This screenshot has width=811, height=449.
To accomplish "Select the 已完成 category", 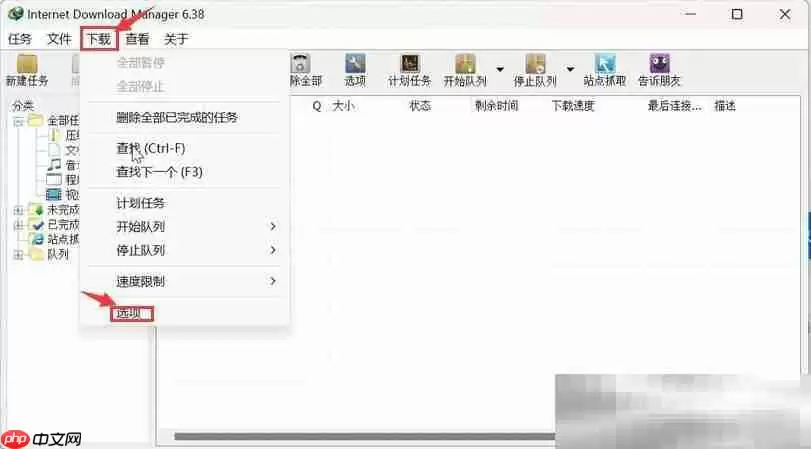I will [x=63, y=224].
